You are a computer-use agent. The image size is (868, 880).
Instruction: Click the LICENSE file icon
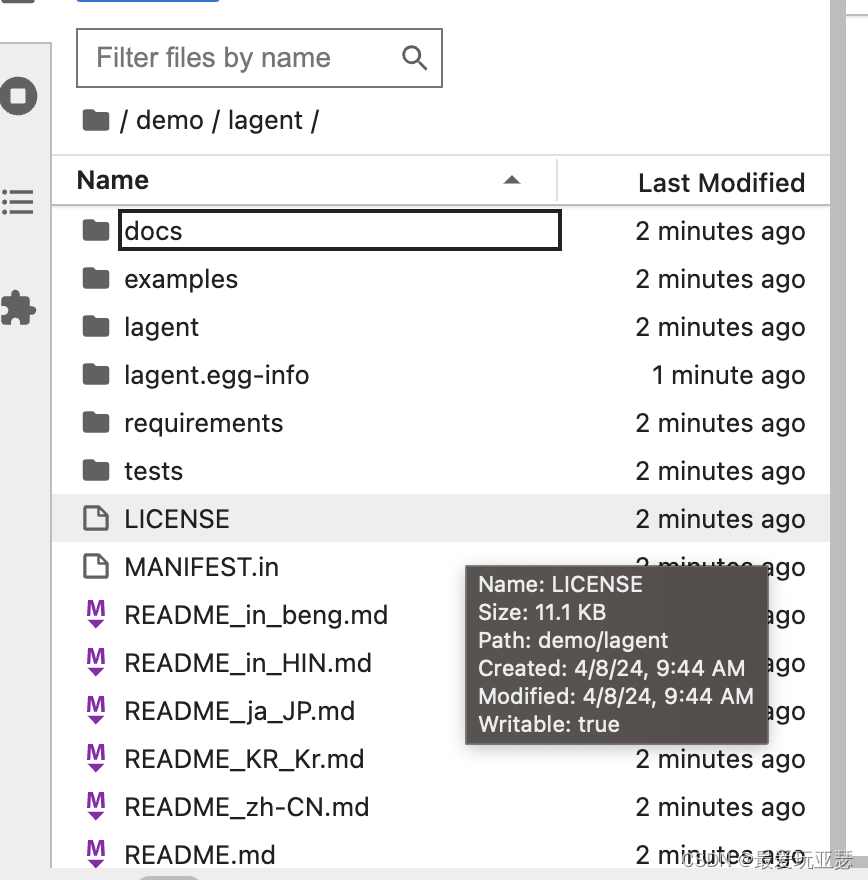coord(96,518)
